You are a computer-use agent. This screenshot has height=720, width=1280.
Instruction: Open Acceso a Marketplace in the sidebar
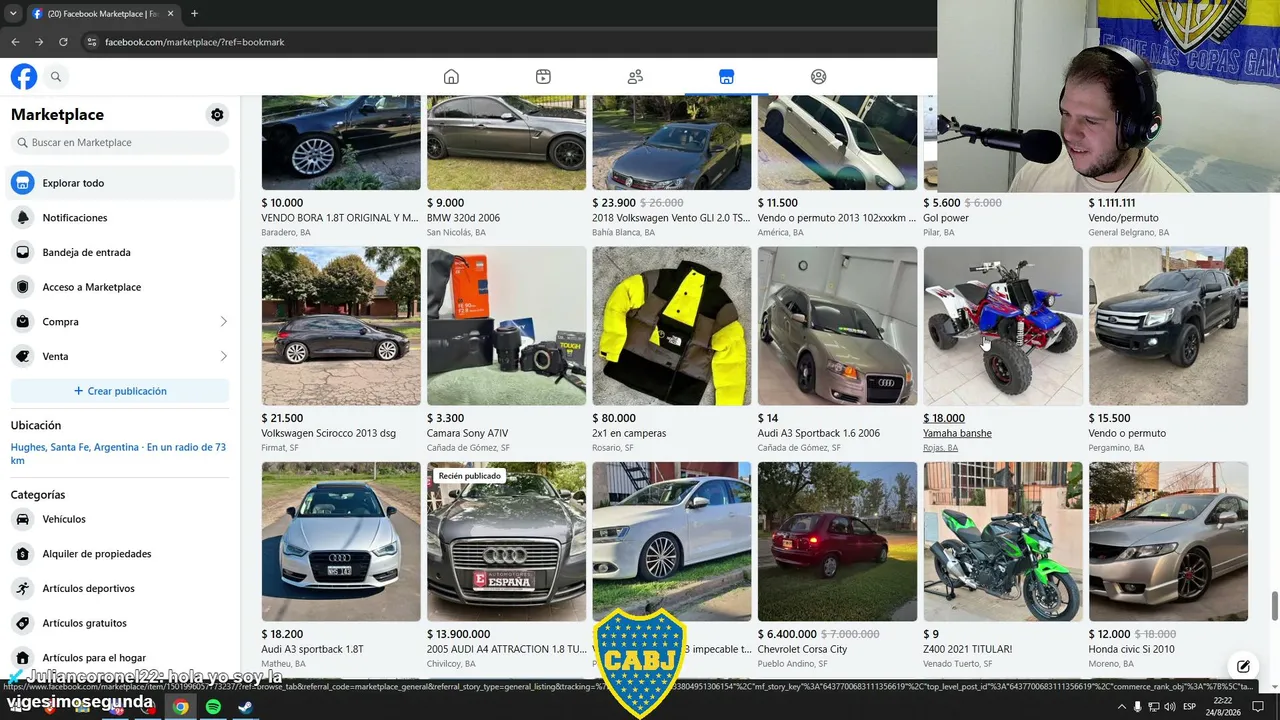click(122, 287)
